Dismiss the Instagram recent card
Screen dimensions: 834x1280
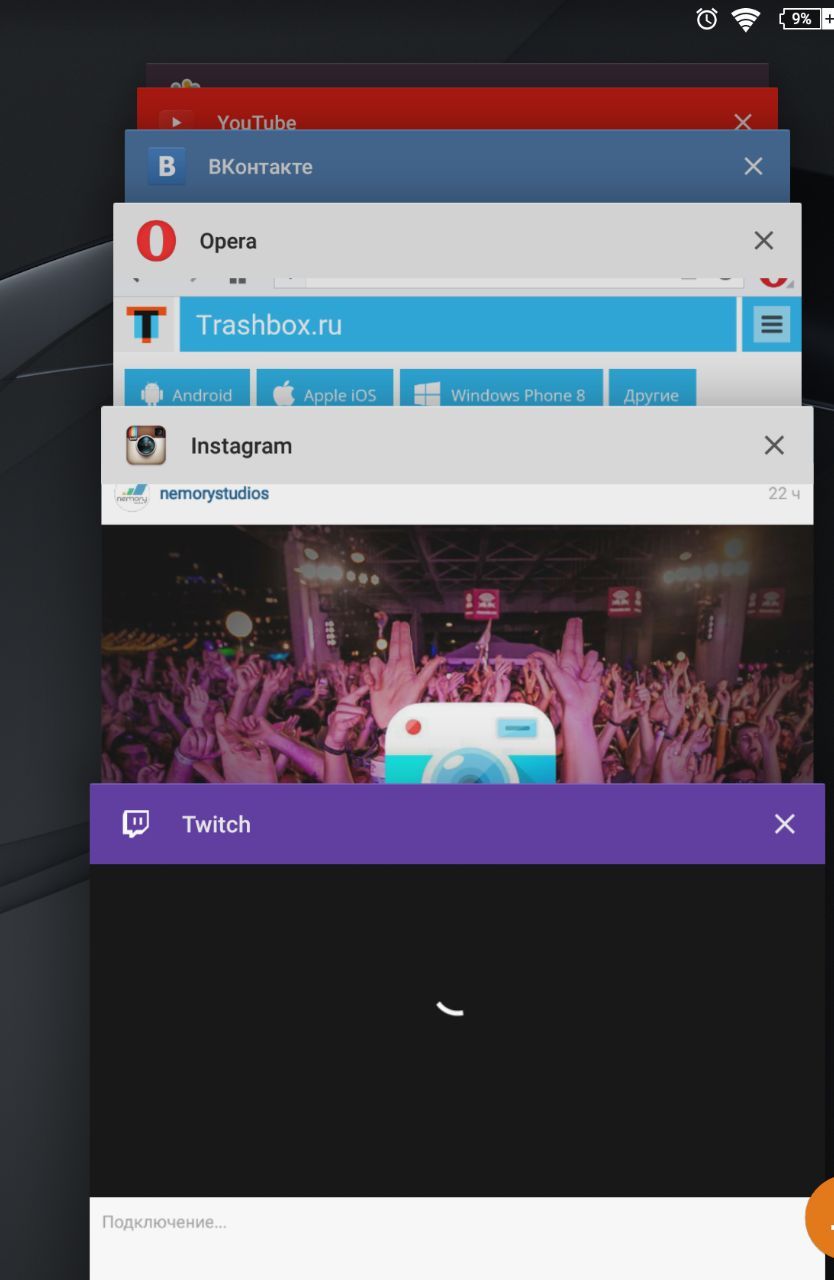click(x=774, y=445)
